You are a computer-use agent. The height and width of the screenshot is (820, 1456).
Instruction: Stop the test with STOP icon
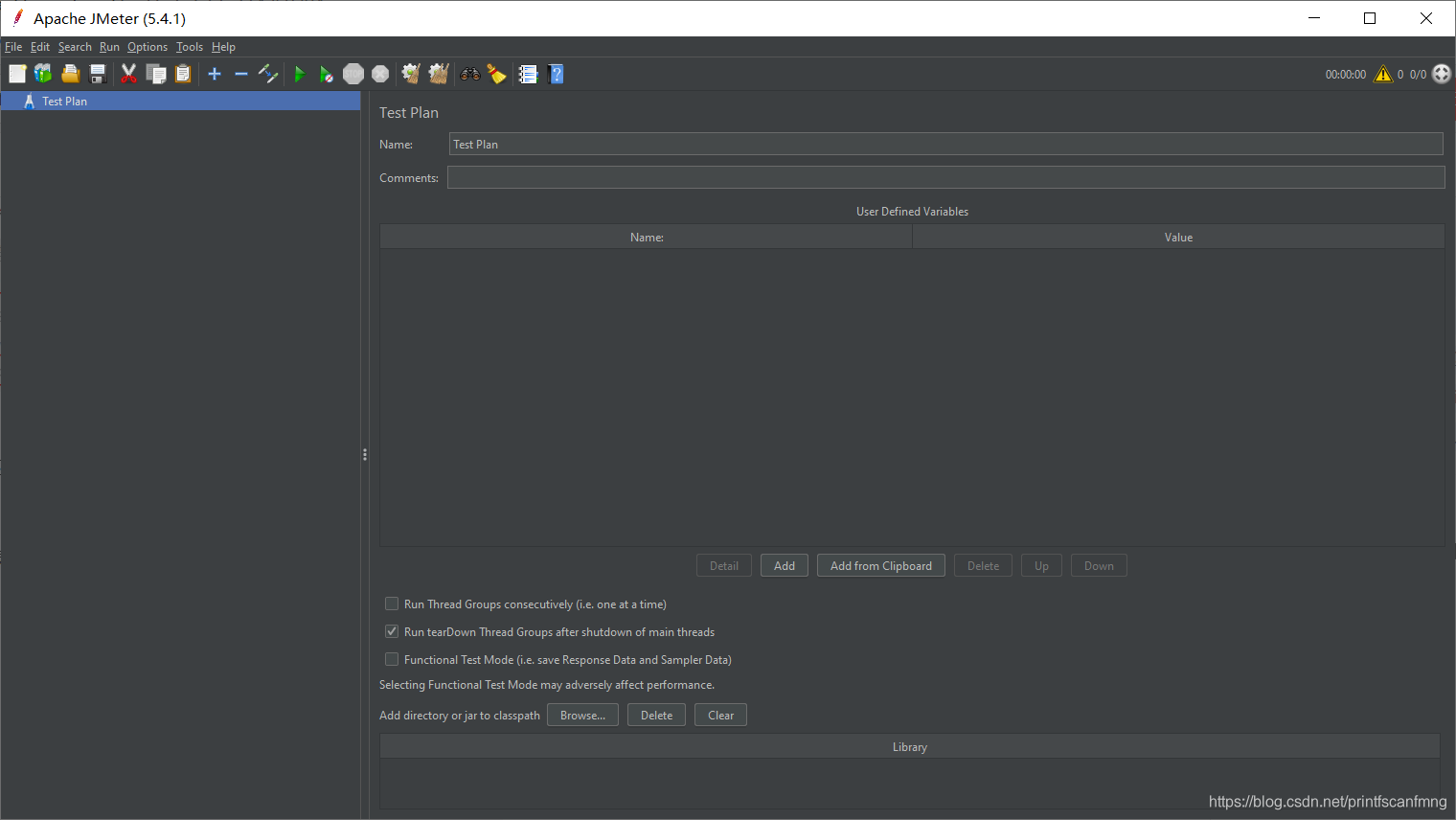click(353, 74)
